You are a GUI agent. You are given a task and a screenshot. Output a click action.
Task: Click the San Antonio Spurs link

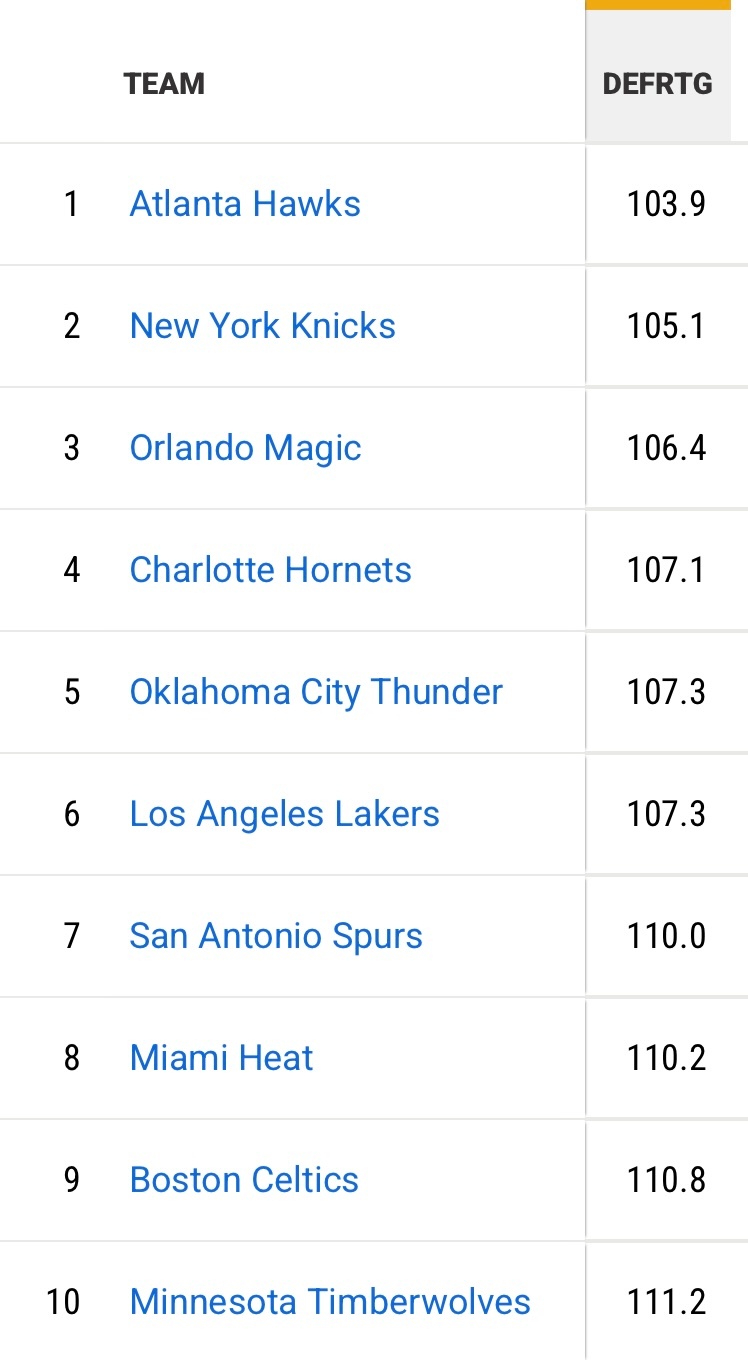click(x=276, y=936)
